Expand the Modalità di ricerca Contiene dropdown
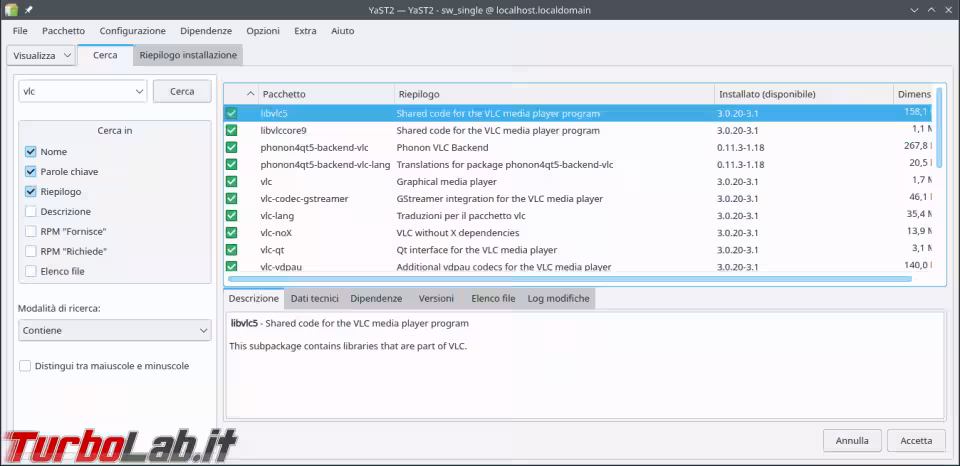 (x=114, y=330)
